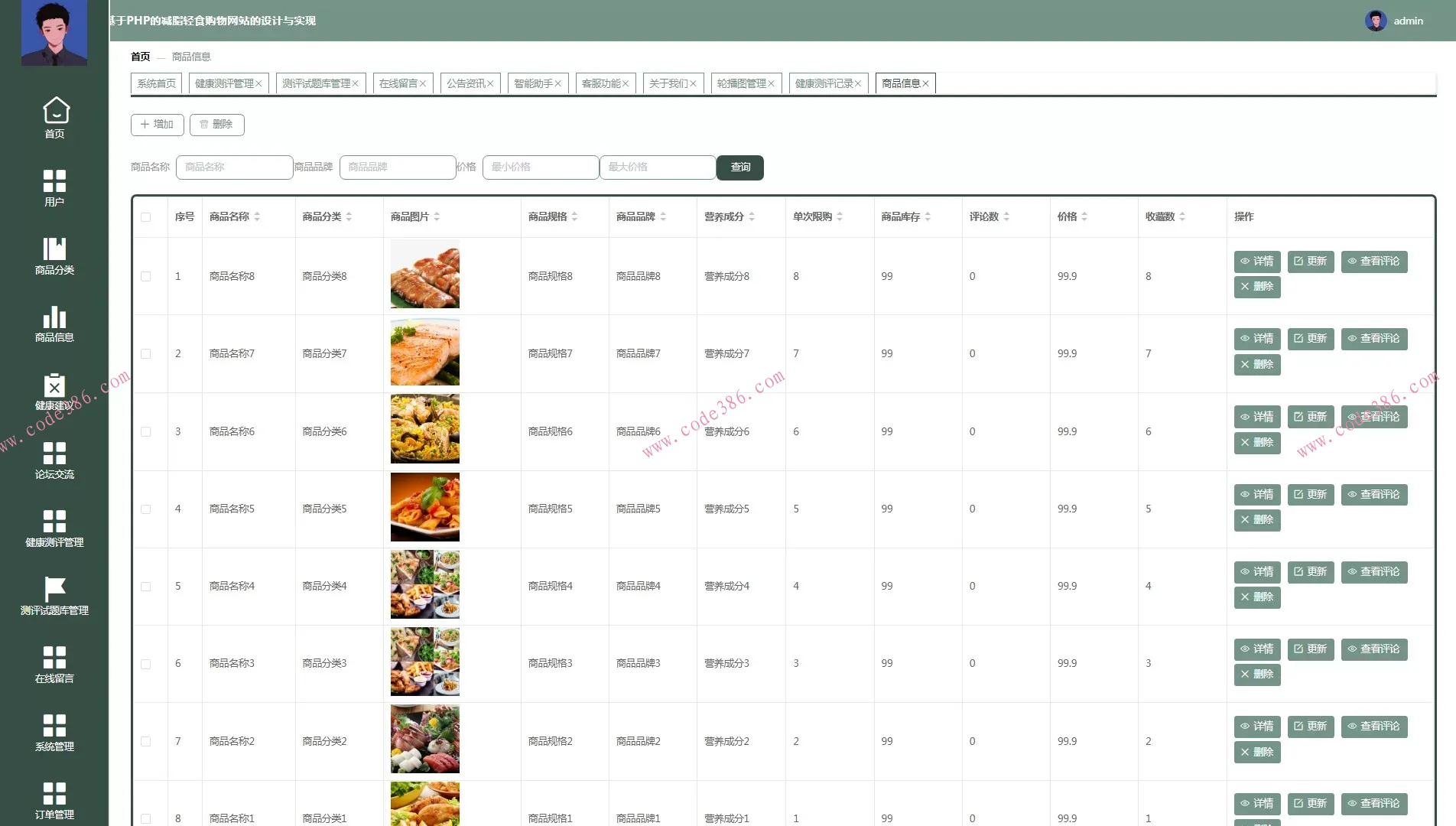Image resolution: width=1456 pixels, height=826 pixels.
Task: Sort by 价格 column sort arrows
Action: (1084, 217)
